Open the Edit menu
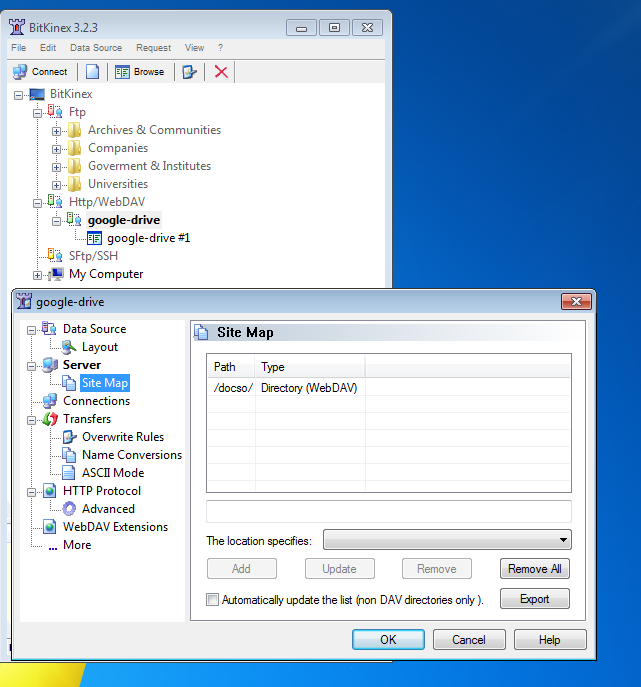The width and height of the screenshot is (641, 687). 48,48
